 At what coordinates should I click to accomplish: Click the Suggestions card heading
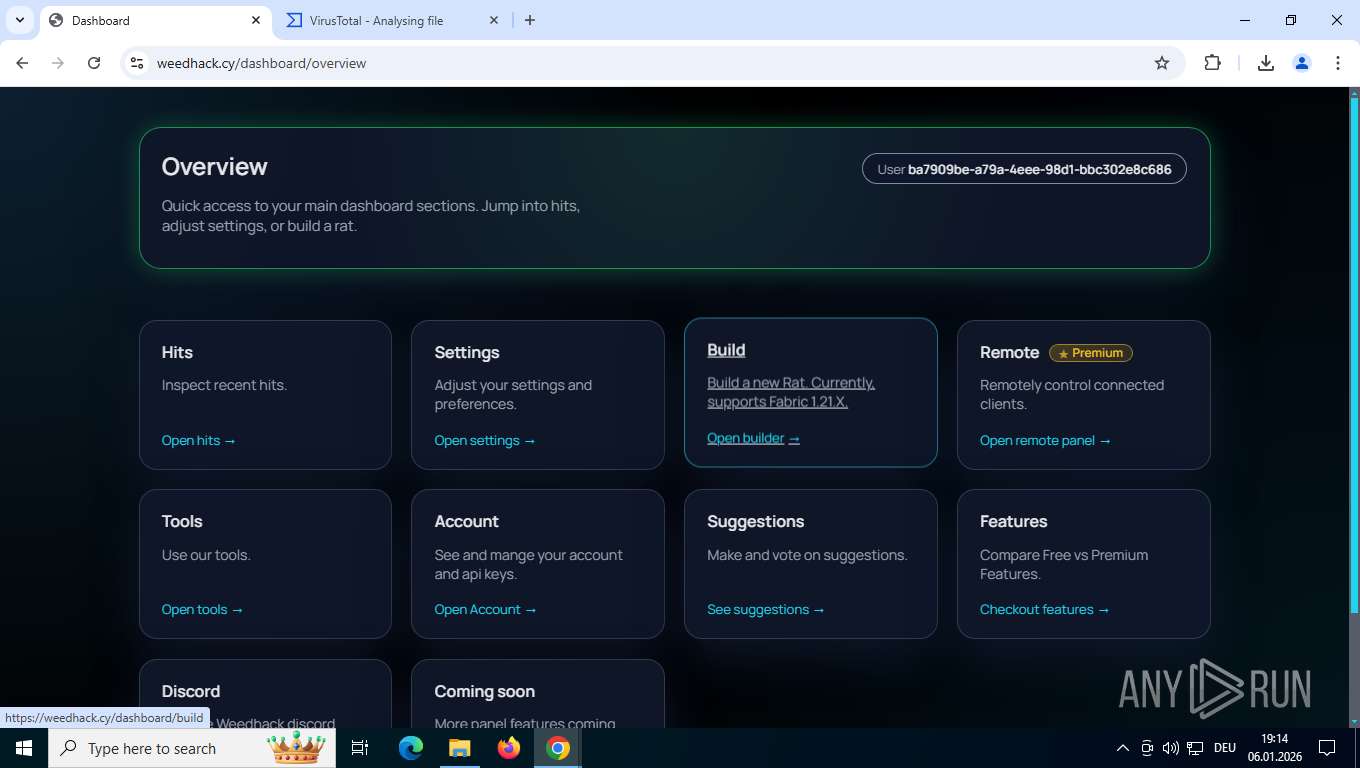(x=755, y=521)
